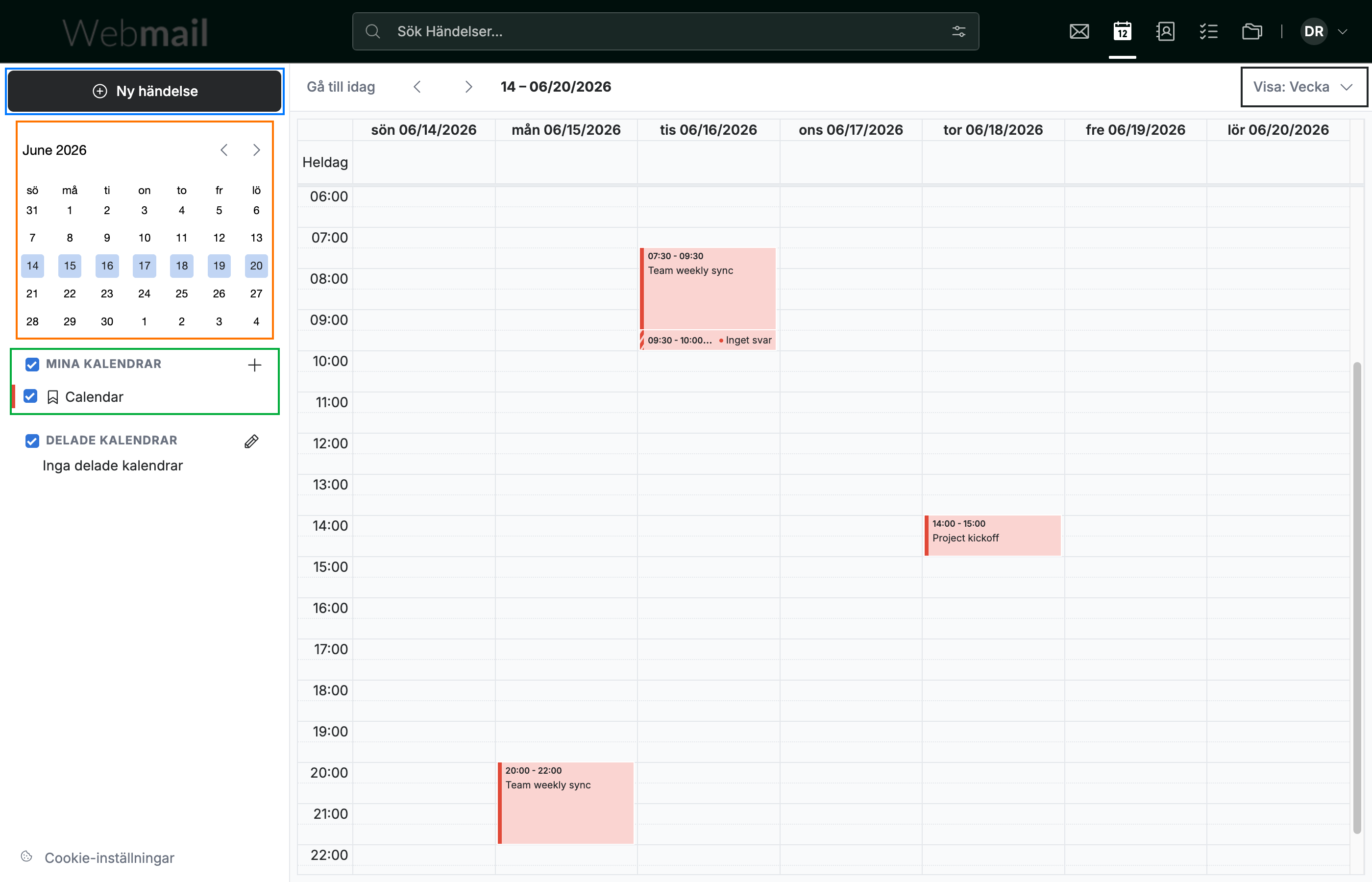Edit shared calendars with pencil icon
This screenshot has width=1372, height=882.
[x=251, y=441]
